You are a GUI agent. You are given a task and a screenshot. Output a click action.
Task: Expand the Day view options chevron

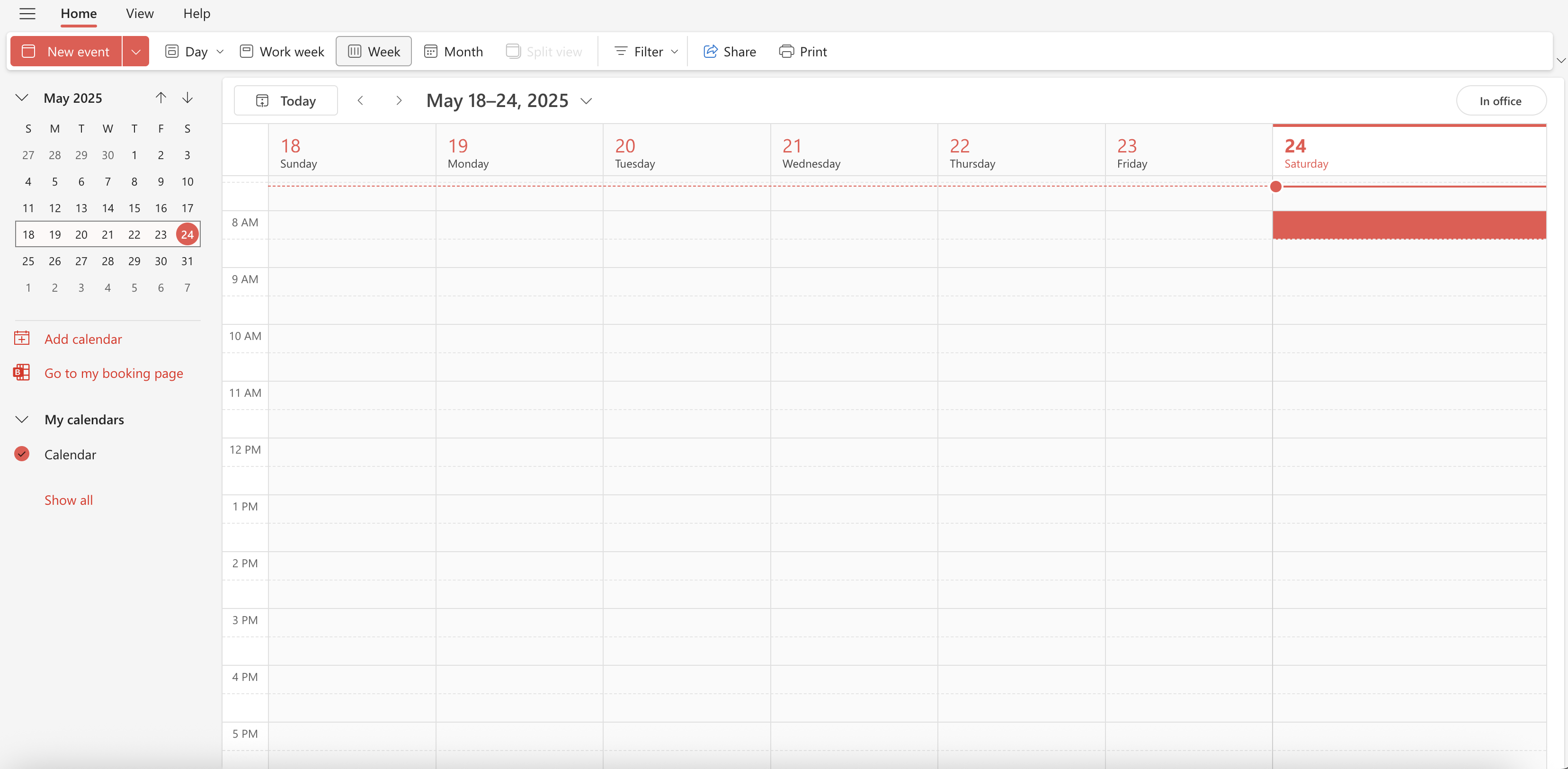point(220,51)
